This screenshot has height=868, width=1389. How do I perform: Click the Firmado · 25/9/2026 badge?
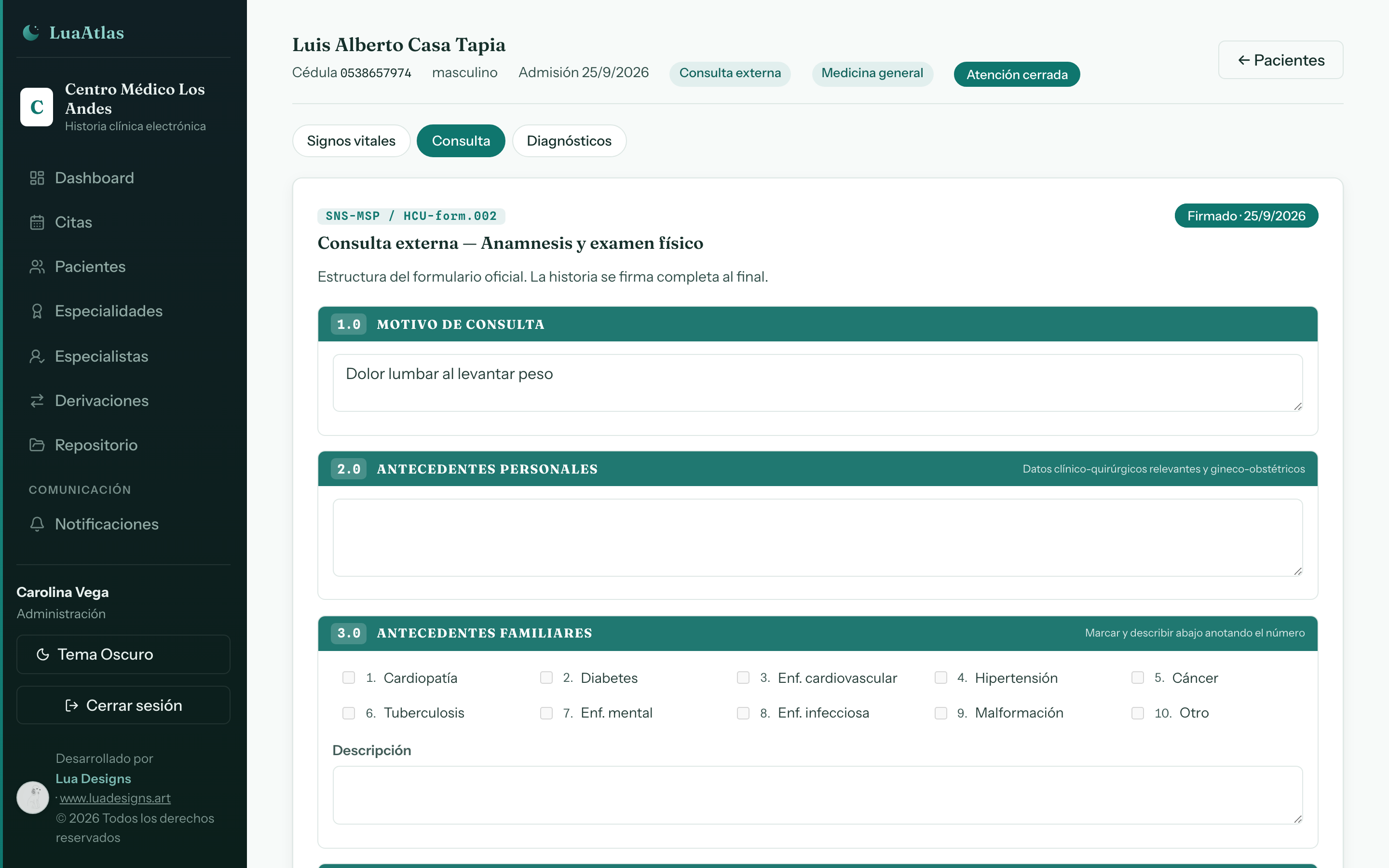pos(1246,216)
